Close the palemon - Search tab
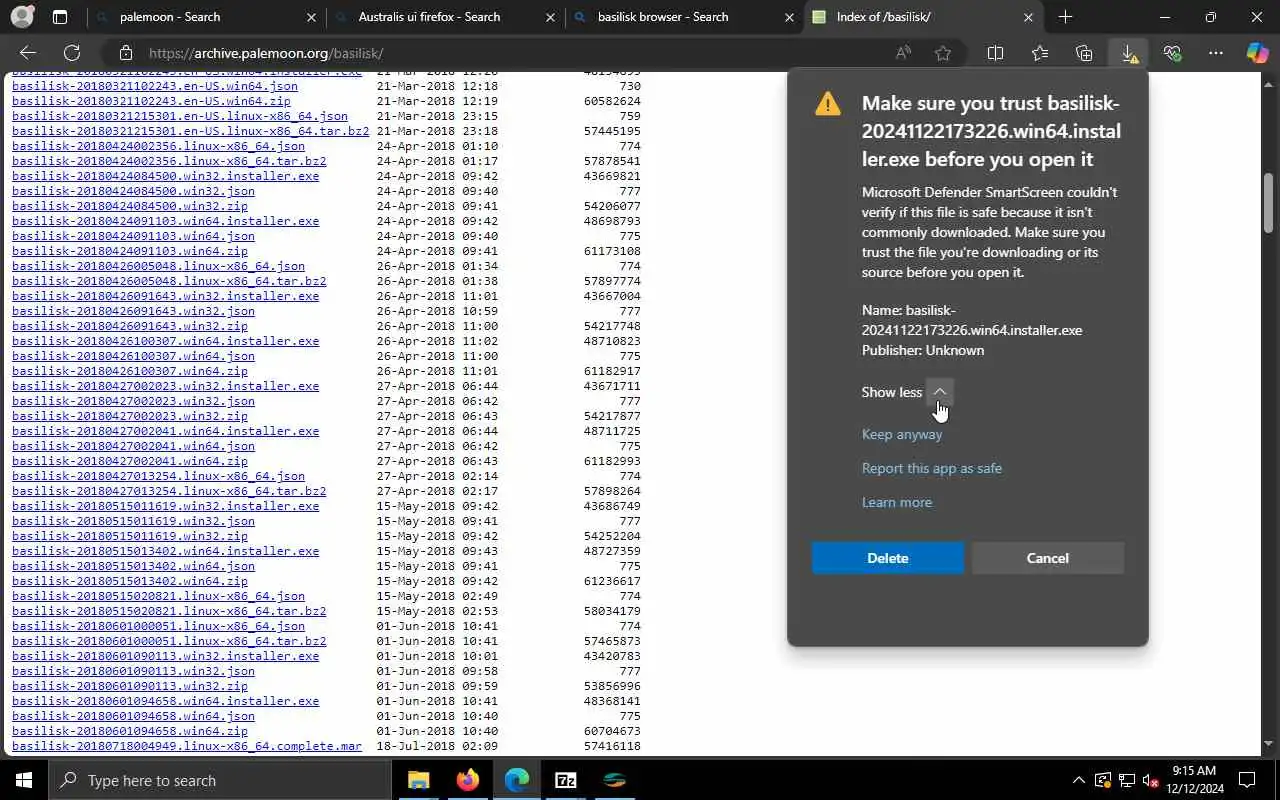1280x800 pixels. click(311, 17)
